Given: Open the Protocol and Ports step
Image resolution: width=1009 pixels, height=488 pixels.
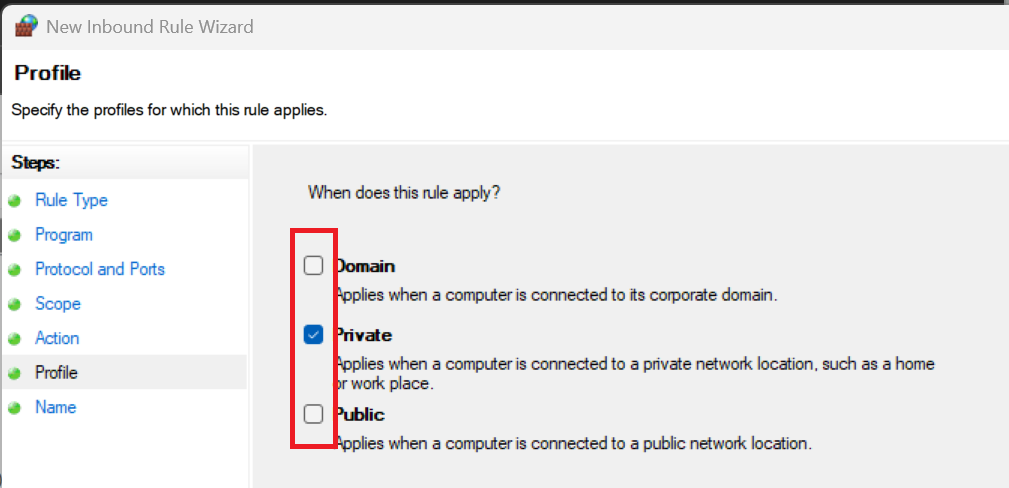Looking at the screenshot, I should pos(100,269).
